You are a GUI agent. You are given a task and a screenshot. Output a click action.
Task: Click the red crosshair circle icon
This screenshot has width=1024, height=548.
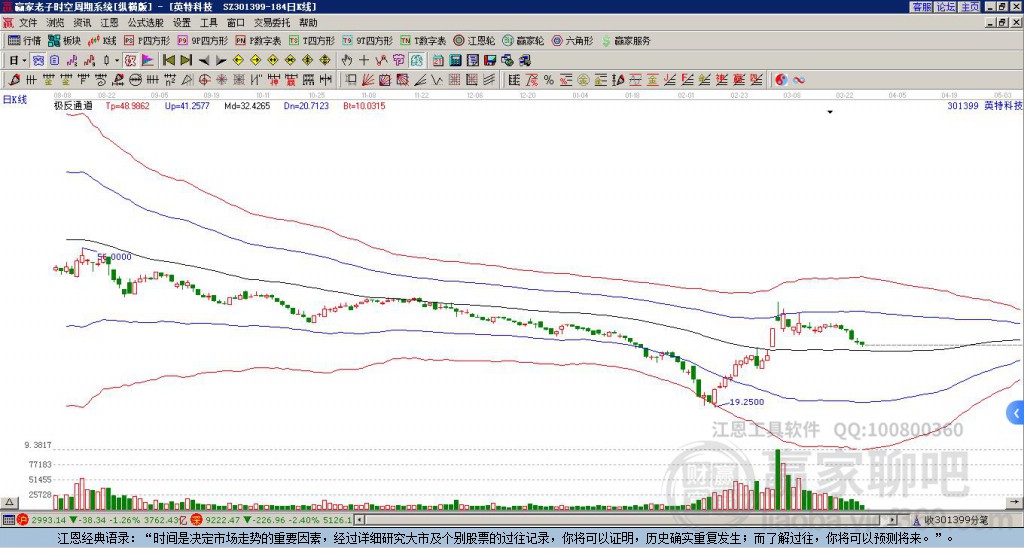tap(204, 80)
